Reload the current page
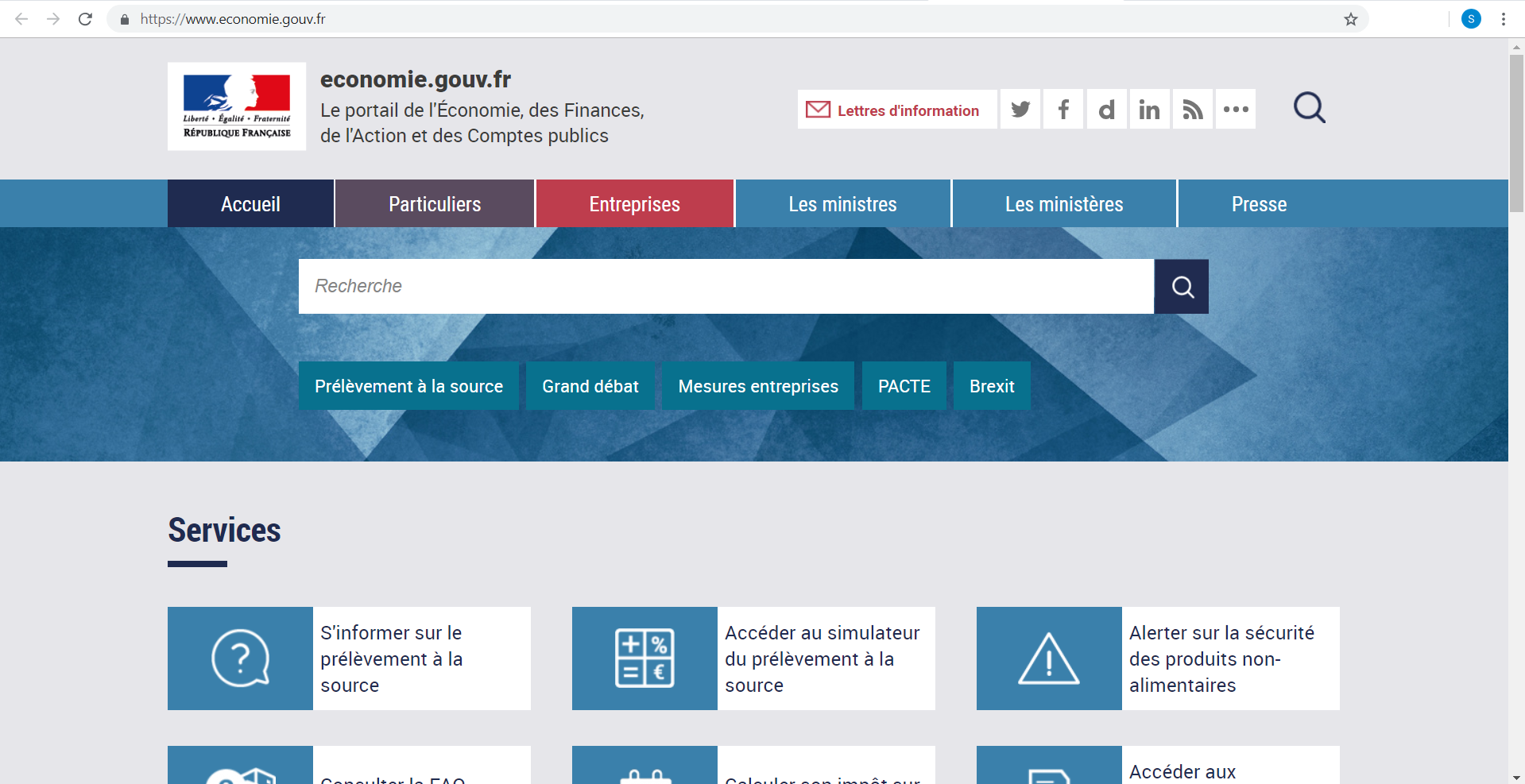Viewport: 1525px width, 784px height. pos(85,19)
